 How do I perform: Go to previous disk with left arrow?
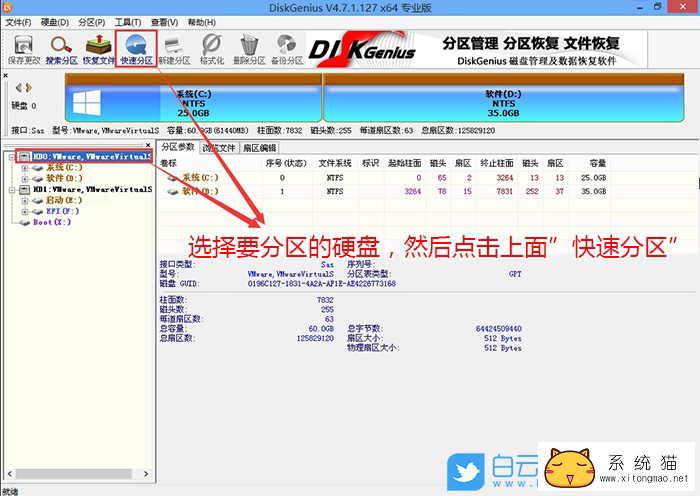(18, 88)
